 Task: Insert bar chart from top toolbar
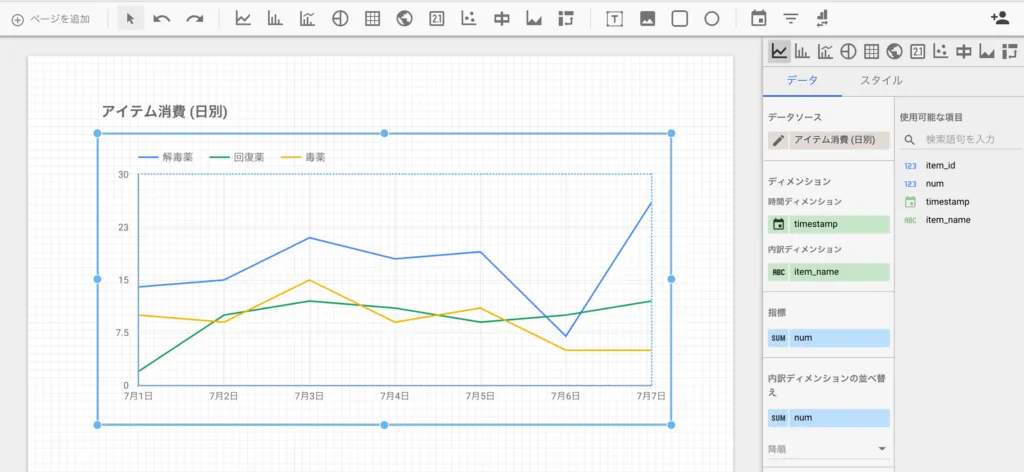tap(275, 19)
